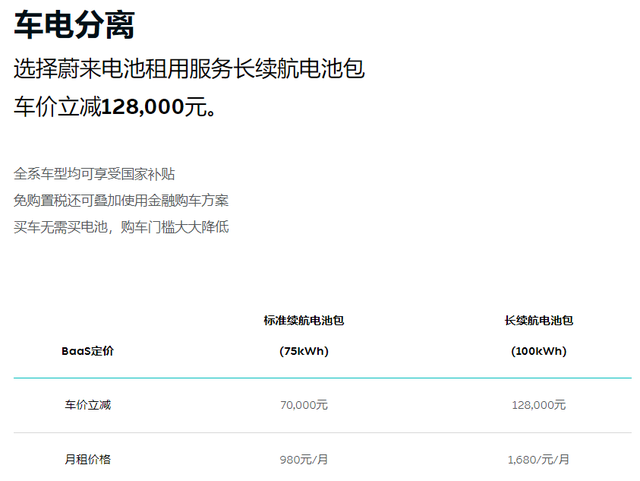640x481 pixels.
Task: Click the (75kWh) label
Action: [304, 351]
